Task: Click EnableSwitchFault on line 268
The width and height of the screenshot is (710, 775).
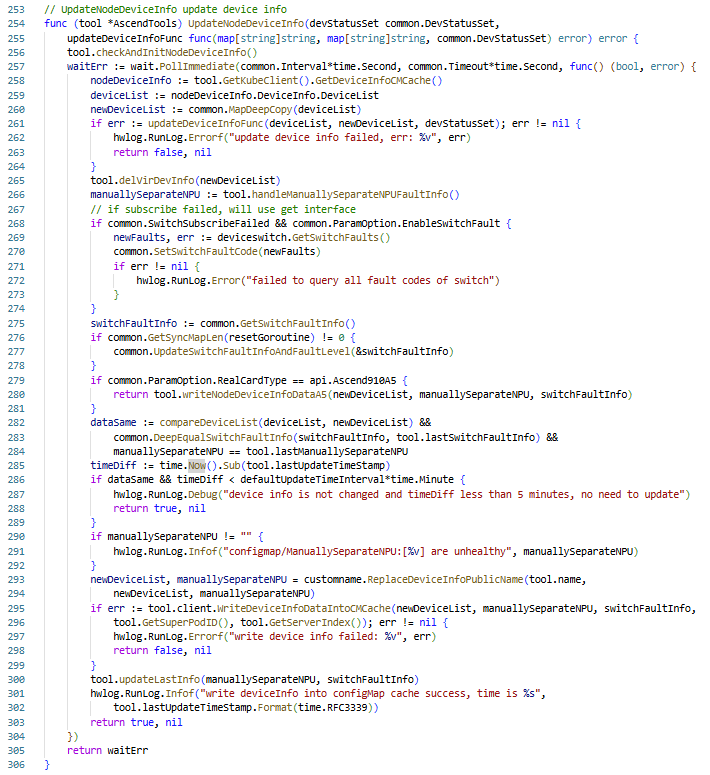Action: 451,223
